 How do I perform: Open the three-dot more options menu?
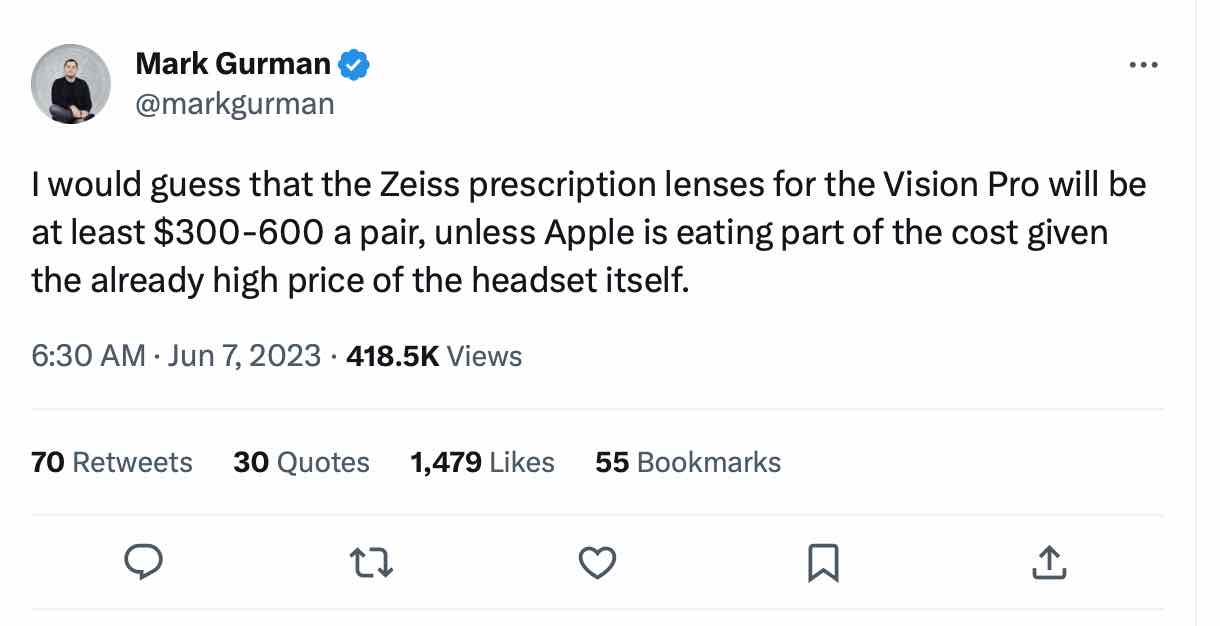click(x=1142, y=65)
